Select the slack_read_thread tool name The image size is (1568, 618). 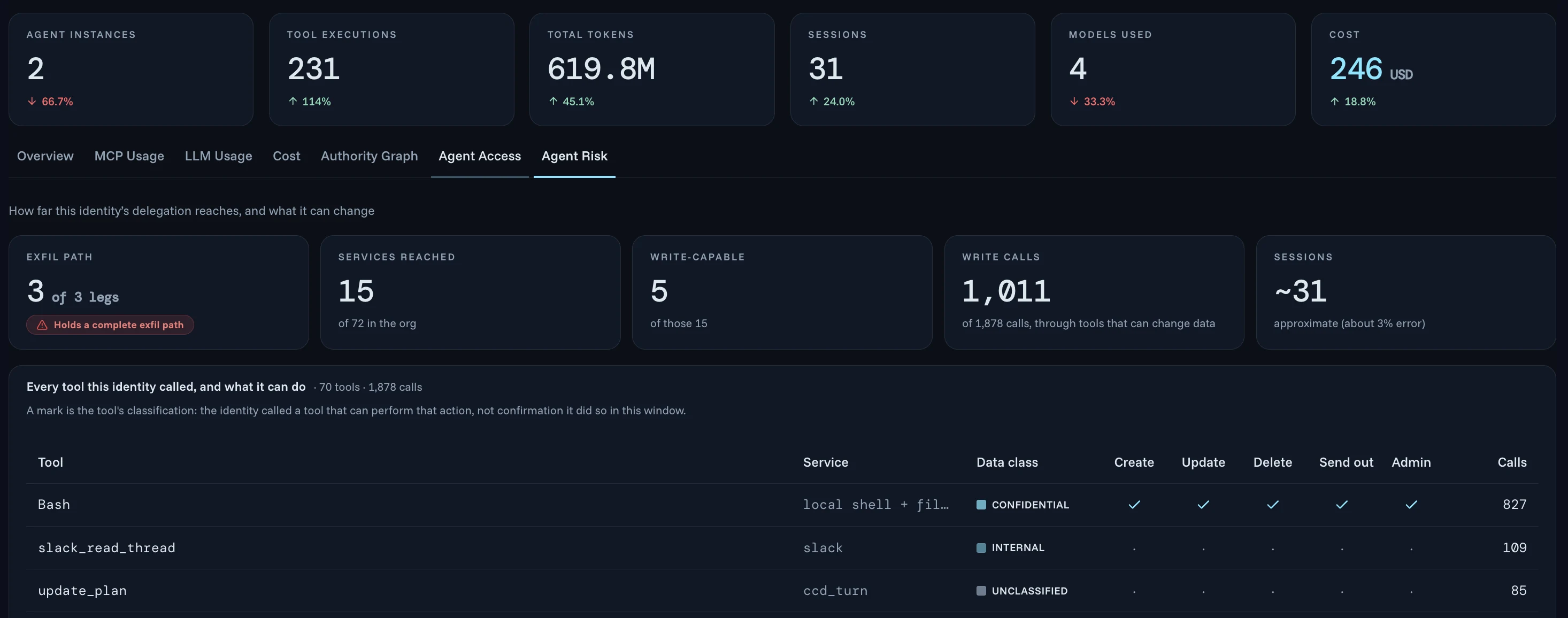tap(106, 547)
